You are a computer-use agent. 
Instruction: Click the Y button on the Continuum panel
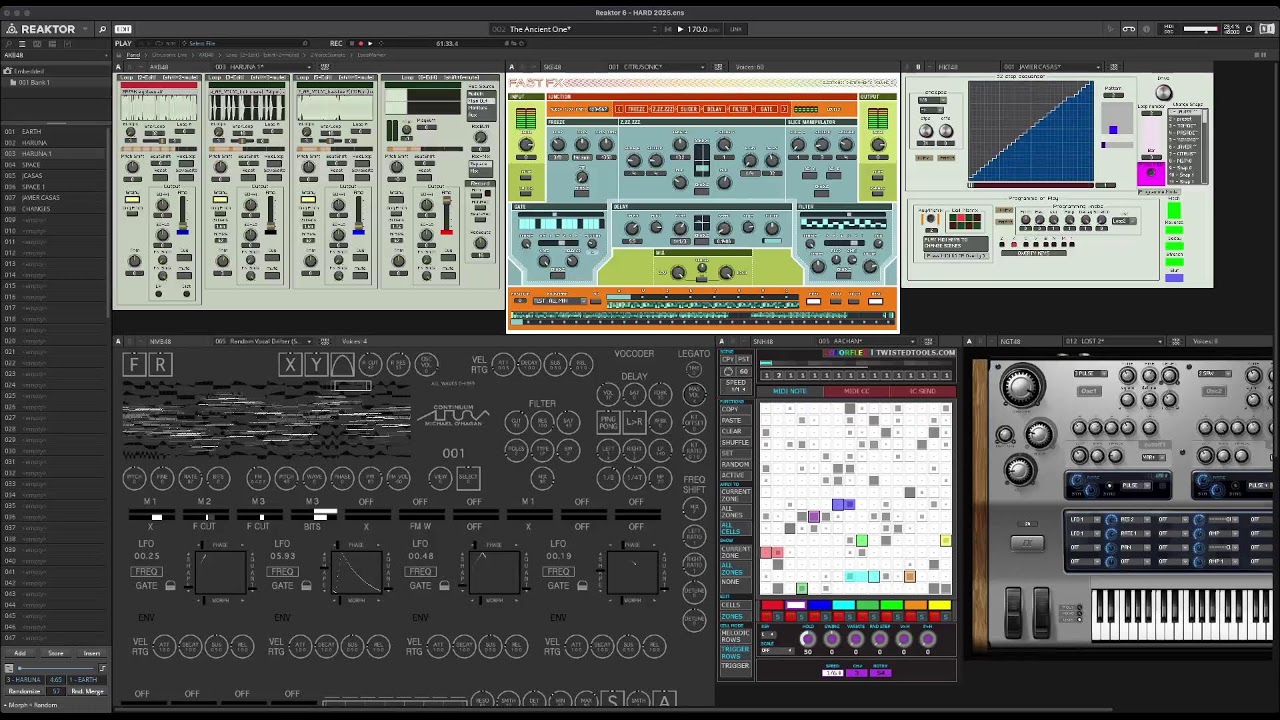click(315, 365)
